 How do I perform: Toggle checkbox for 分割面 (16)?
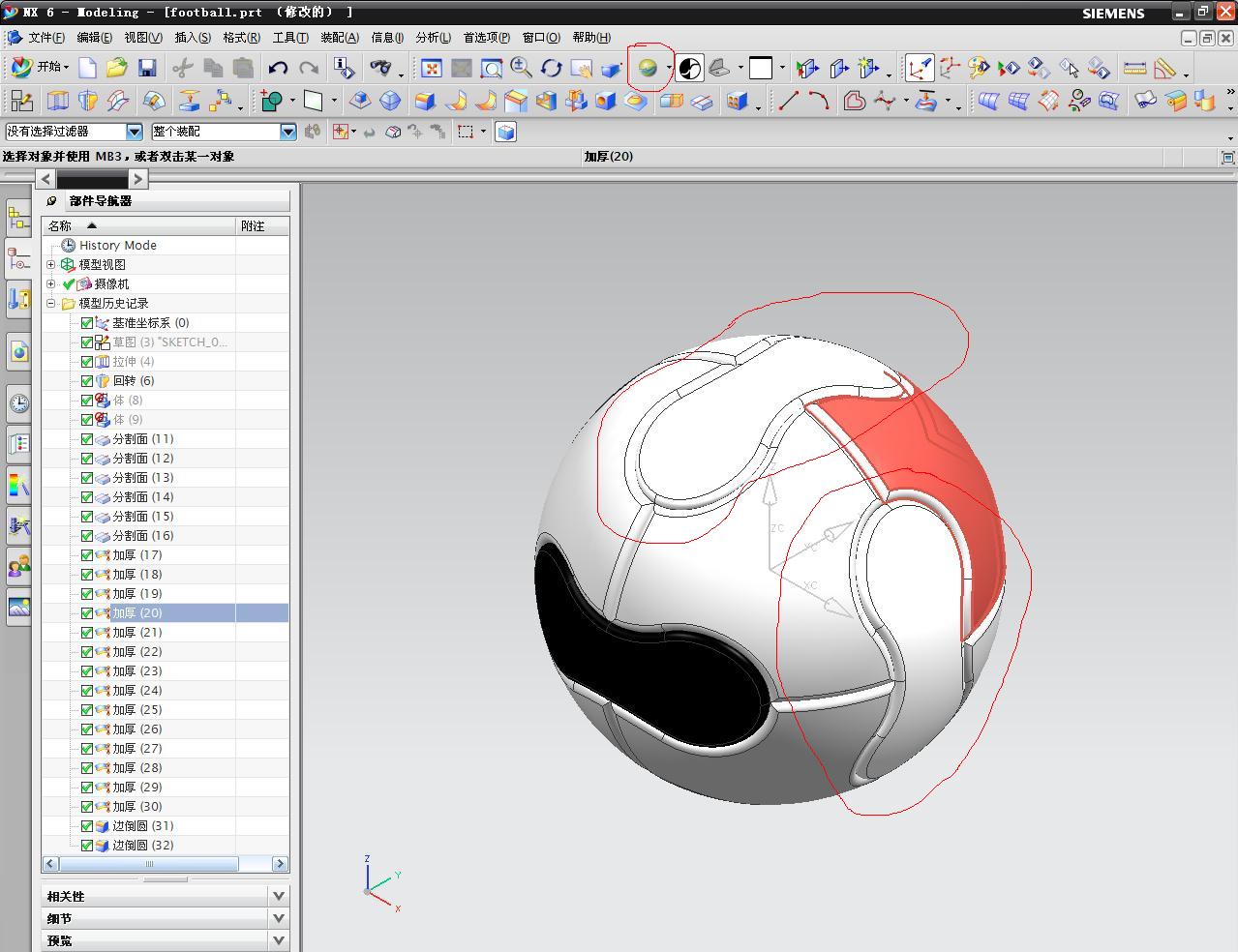click(87, 536)
